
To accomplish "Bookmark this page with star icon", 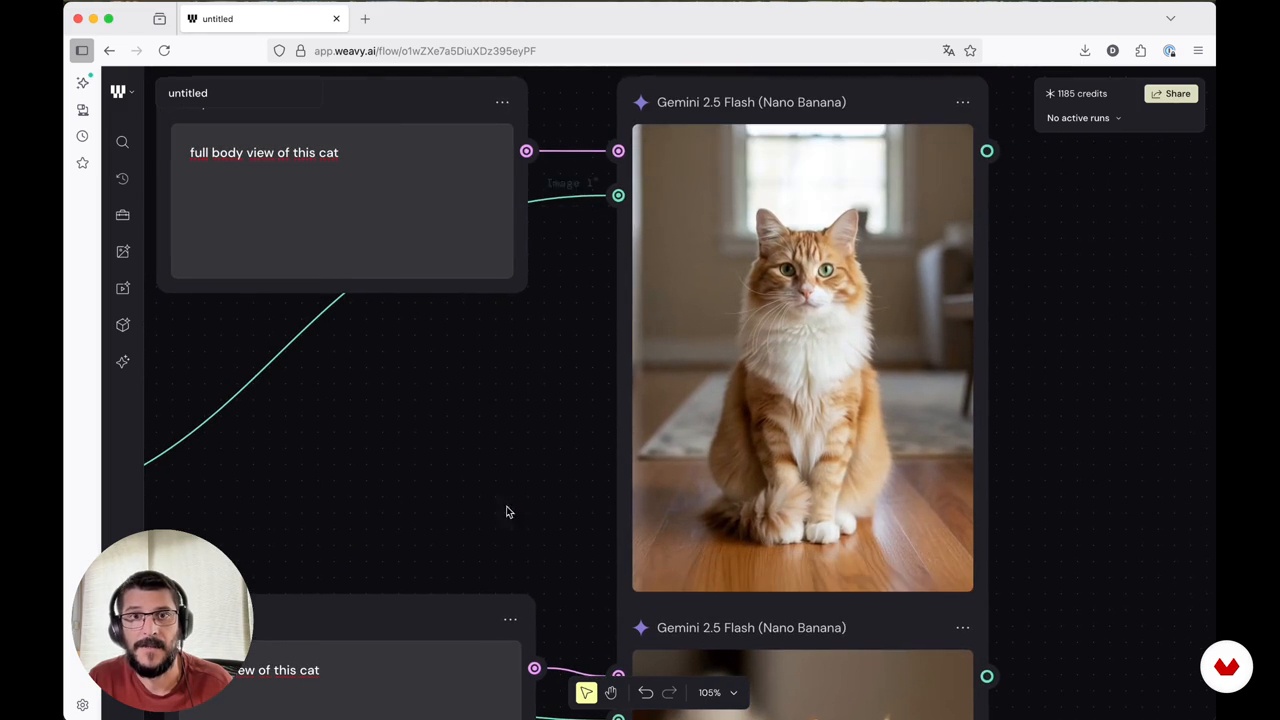I will [x=970, y=51].
